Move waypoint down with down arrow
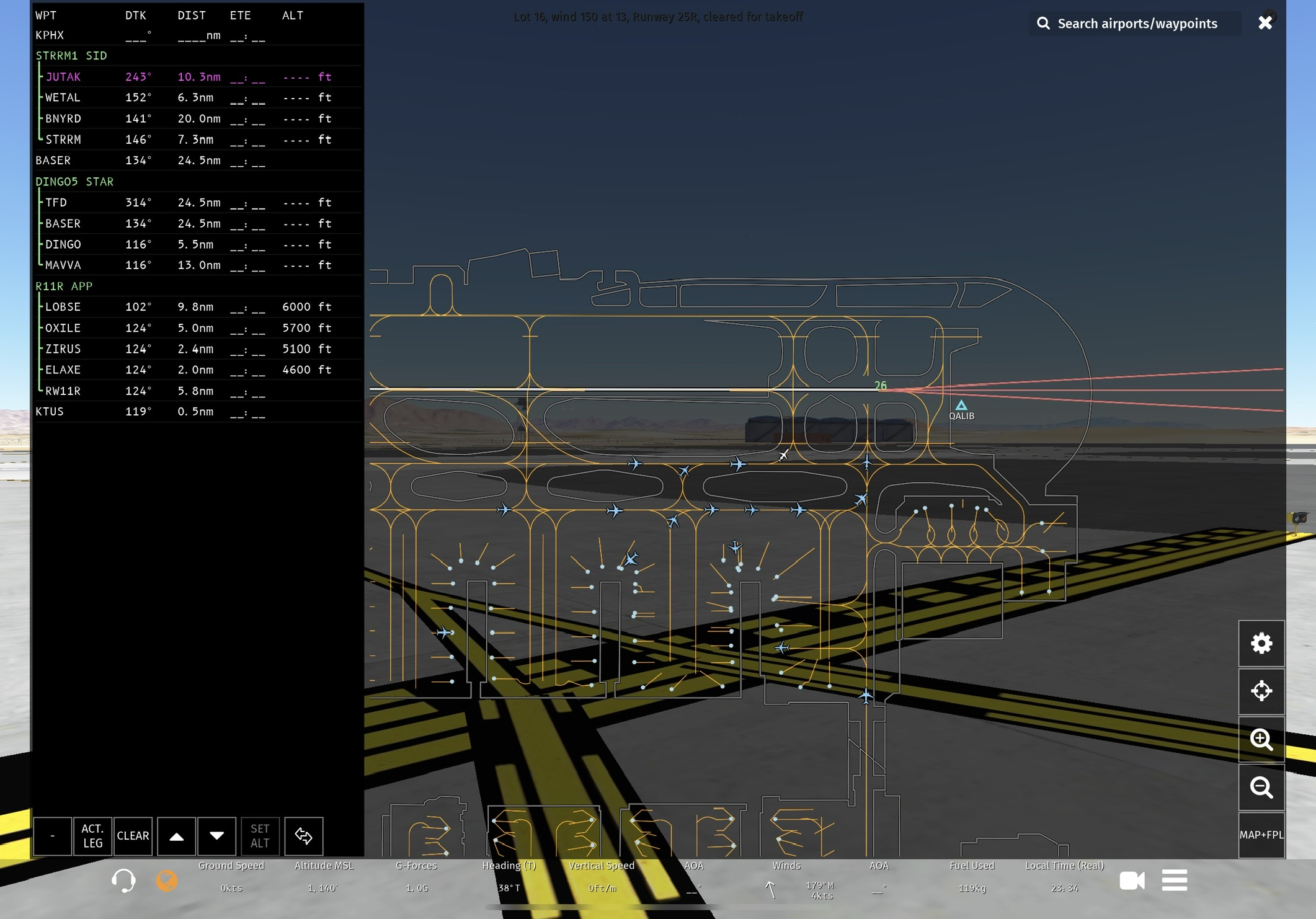This screenshot has width=1316, height=919. click(x=216, y=836)
